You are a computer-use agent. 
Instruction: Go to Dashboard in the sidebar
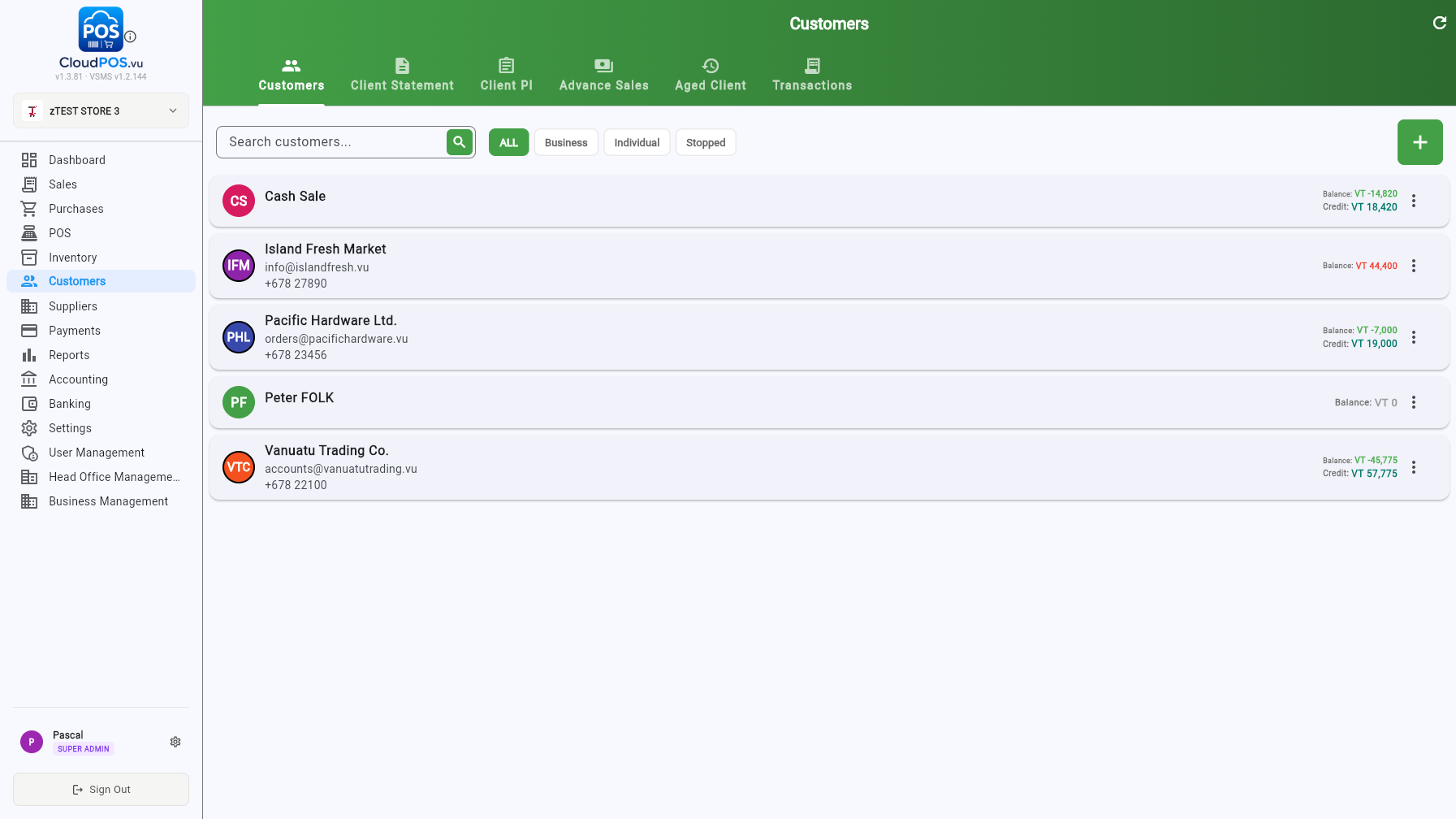click(101, 160)
